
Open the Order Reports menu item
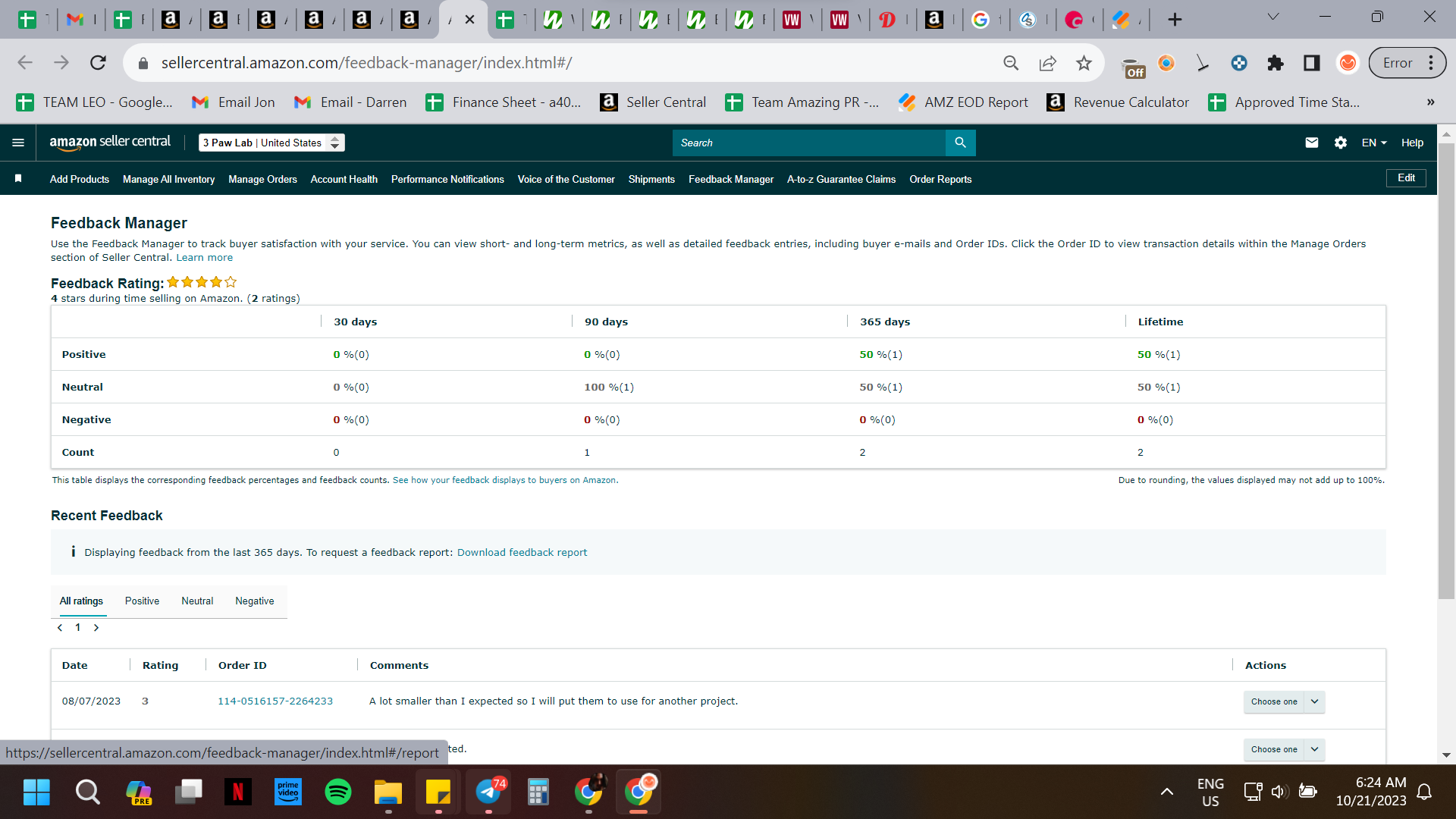click(x=940, y=179)
